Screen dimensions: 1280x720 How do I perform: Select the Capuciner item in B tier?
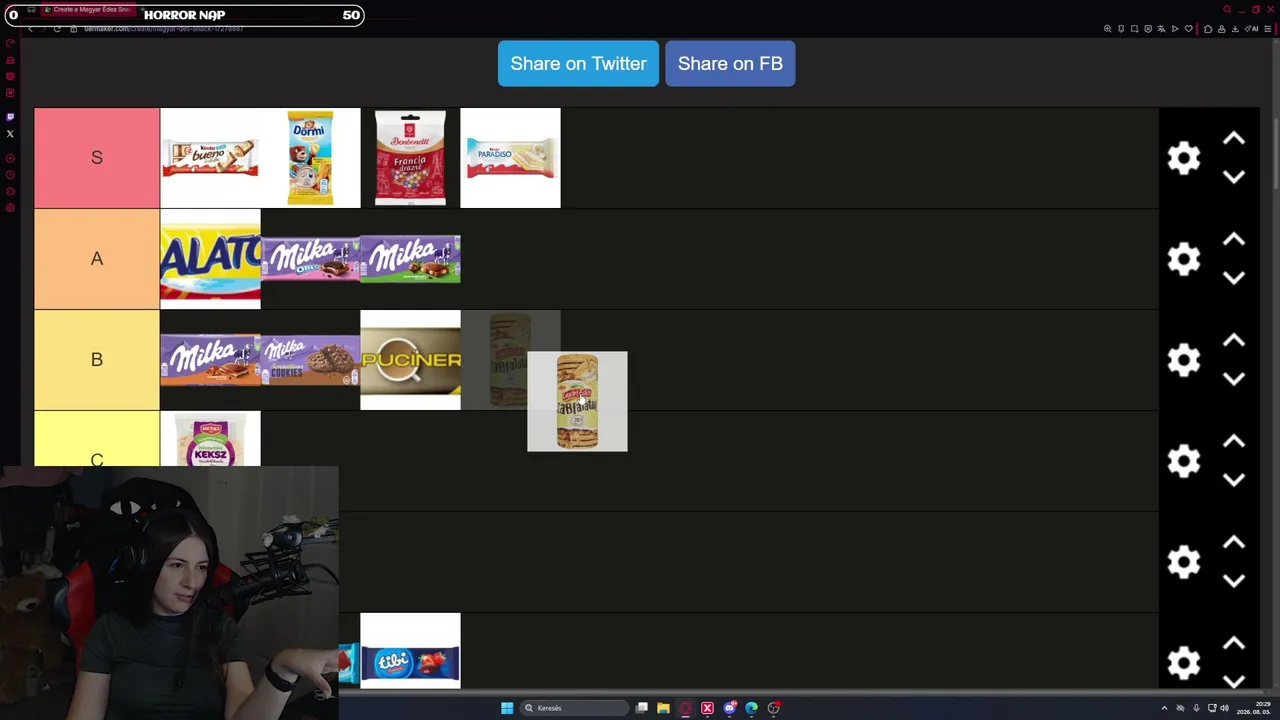coord(410,360)
